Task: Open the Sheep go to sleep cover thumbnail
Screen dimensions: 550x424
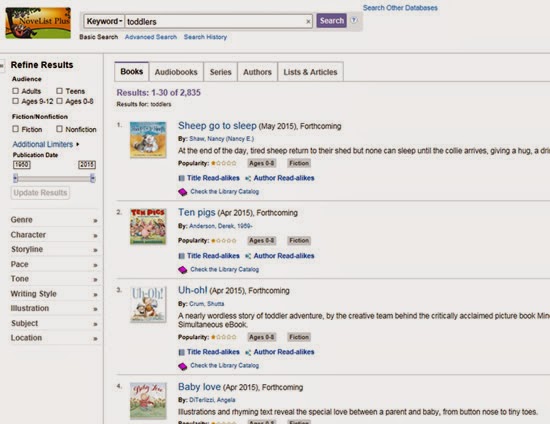Action: click(148, 140)
